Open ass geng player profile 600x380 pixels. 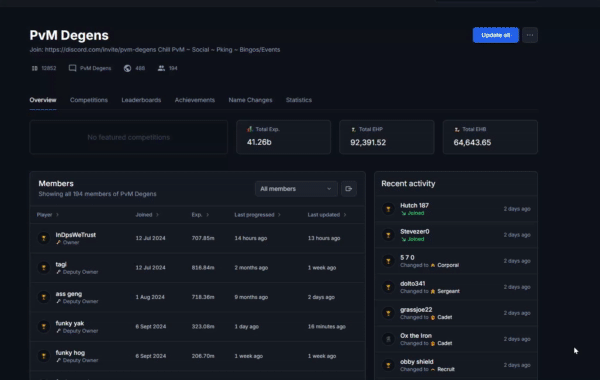[x=68, y=294]
